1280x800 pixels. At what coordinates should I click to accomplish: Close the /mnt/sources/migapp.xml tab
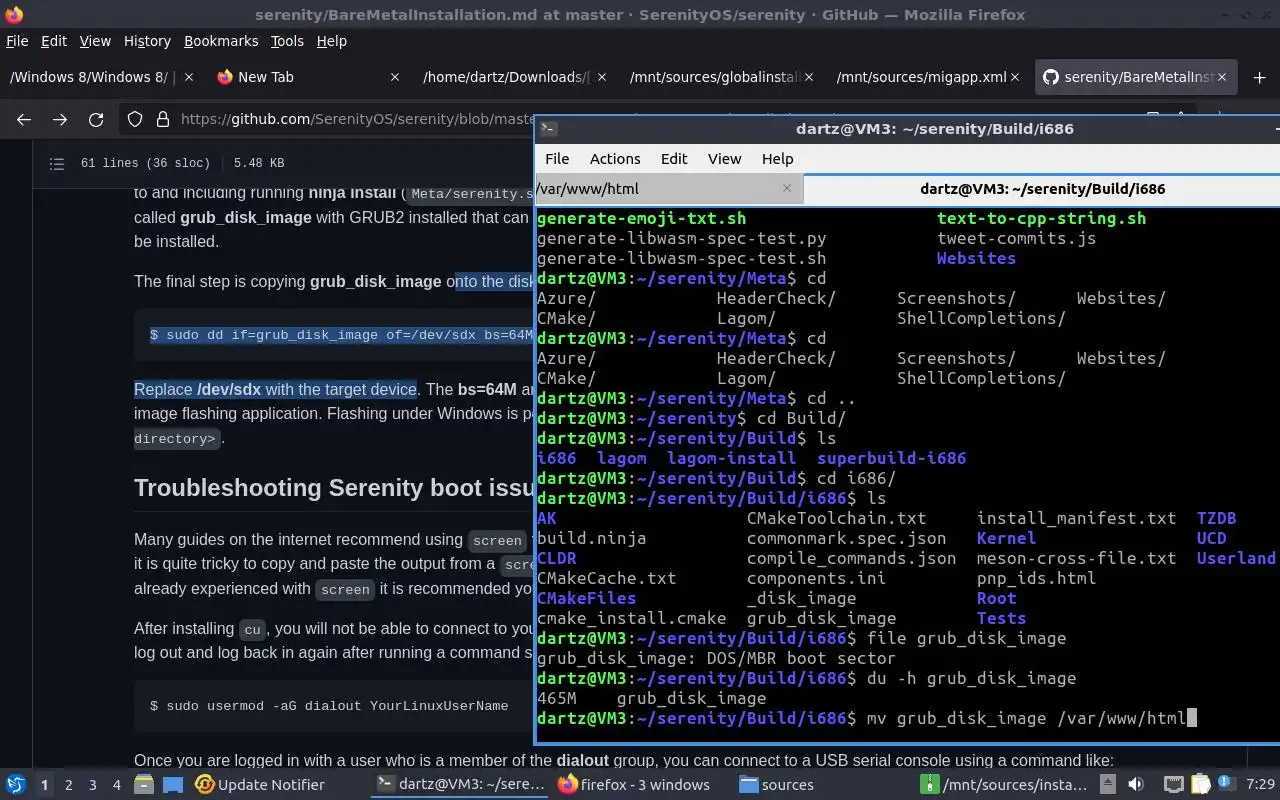click(1014, 77)
